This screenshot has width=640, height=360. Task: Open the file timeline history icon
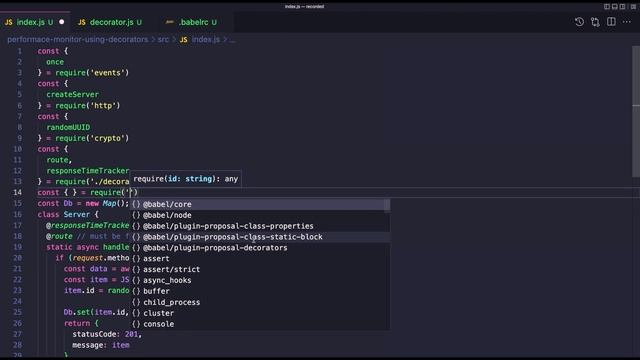[579, 22]
